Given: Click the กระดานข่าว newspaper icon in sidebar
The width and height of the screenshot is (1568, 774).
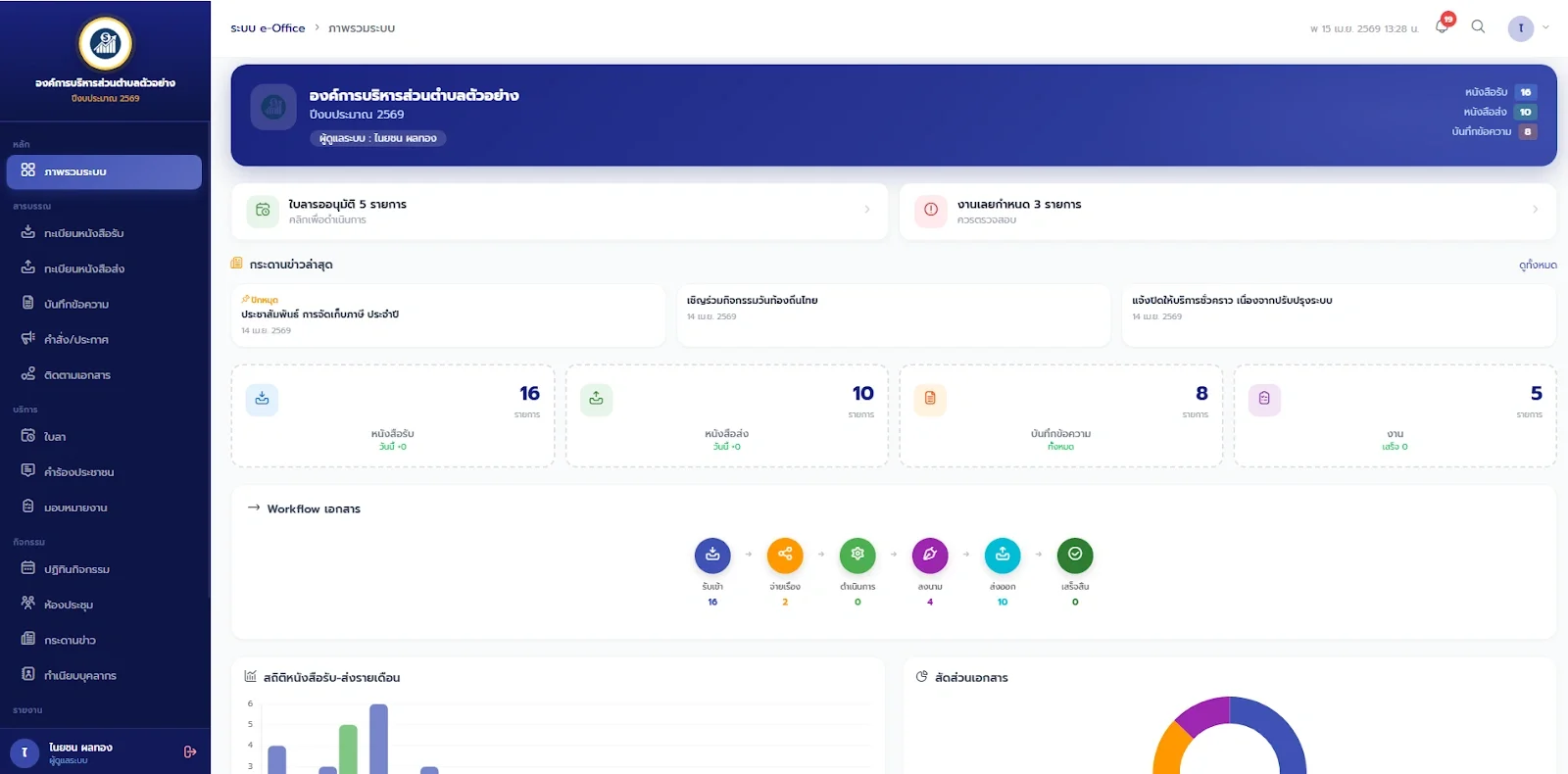Looking at the screenshot, I should (x=28, y=639).
